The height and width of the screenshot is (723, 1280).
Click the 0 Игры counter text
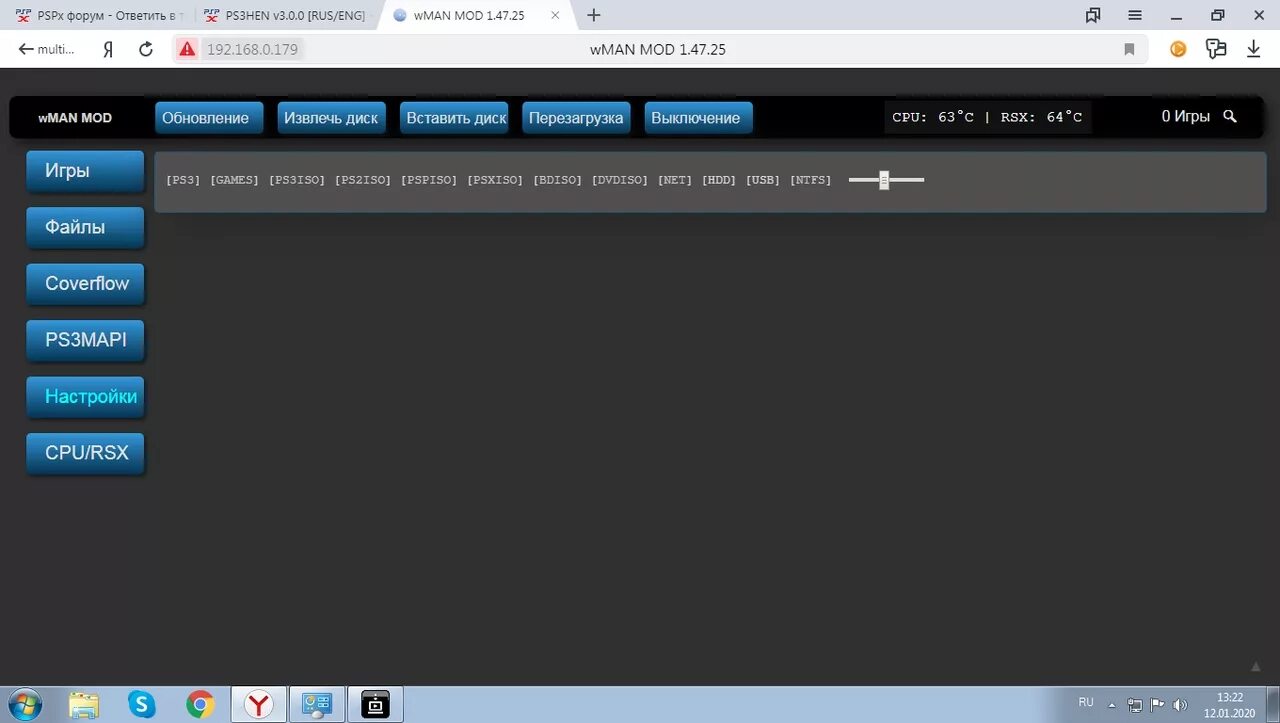1185,117
